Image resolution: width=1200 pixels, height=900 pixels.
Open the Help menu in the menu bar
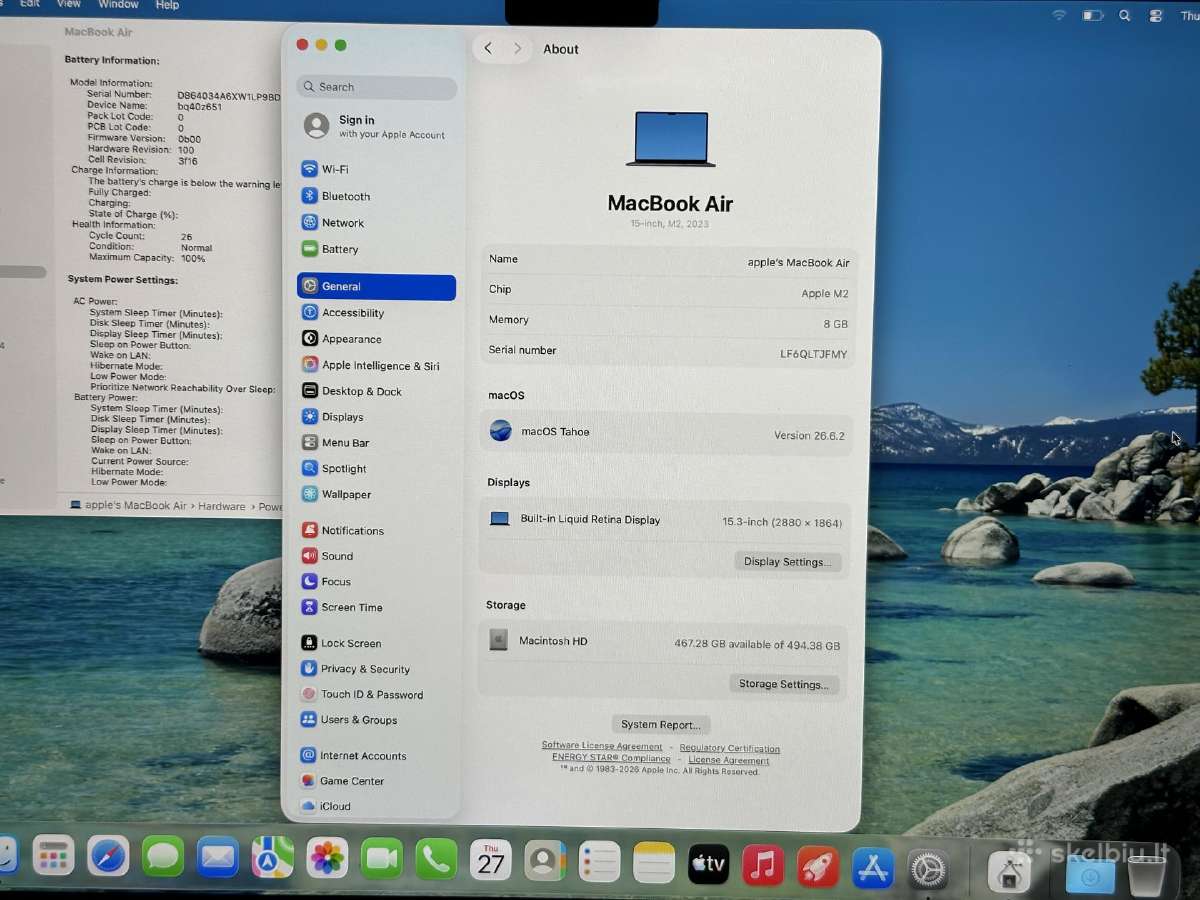(x=167, y=5)
